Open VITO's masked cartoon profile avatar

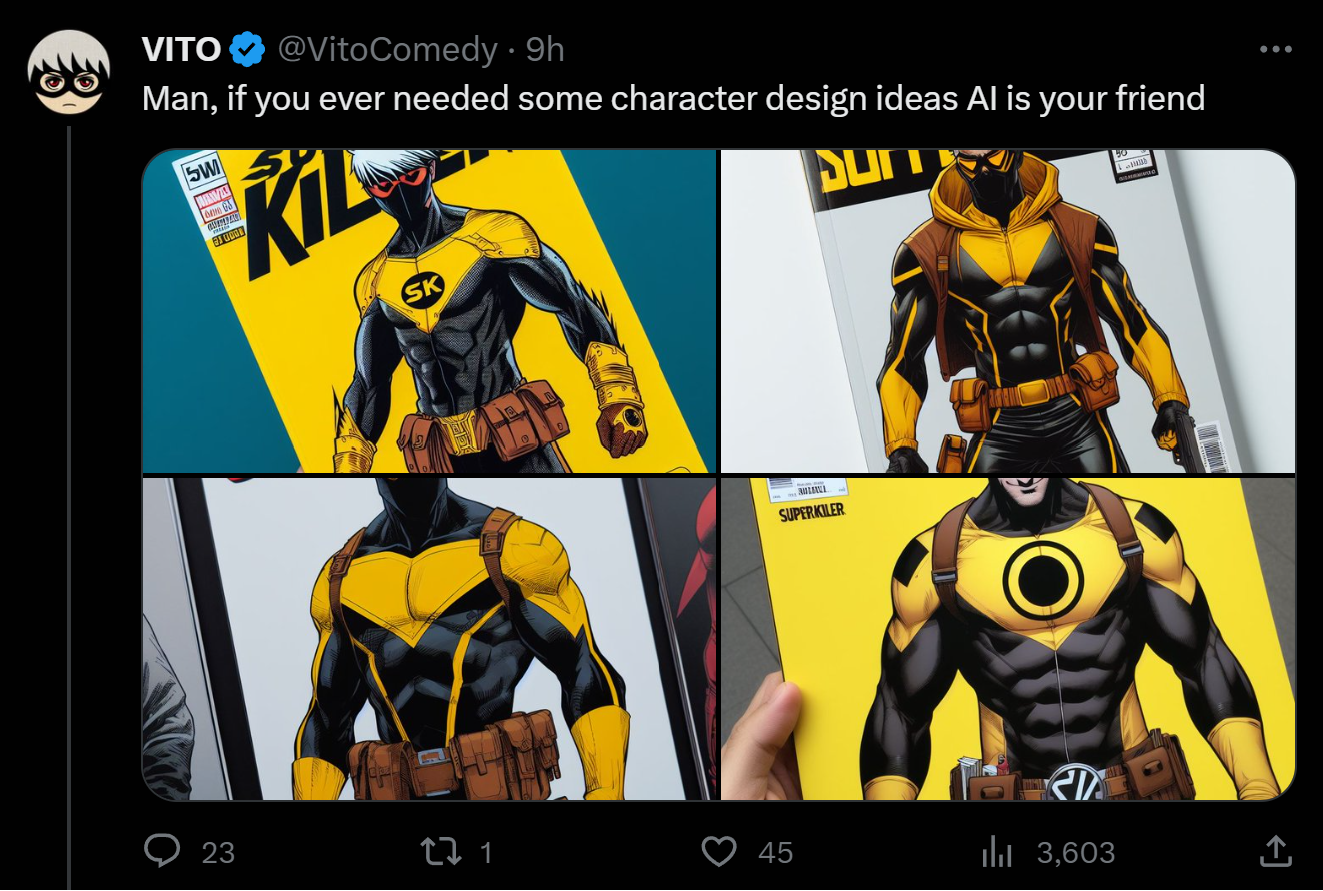pos(69,72)
